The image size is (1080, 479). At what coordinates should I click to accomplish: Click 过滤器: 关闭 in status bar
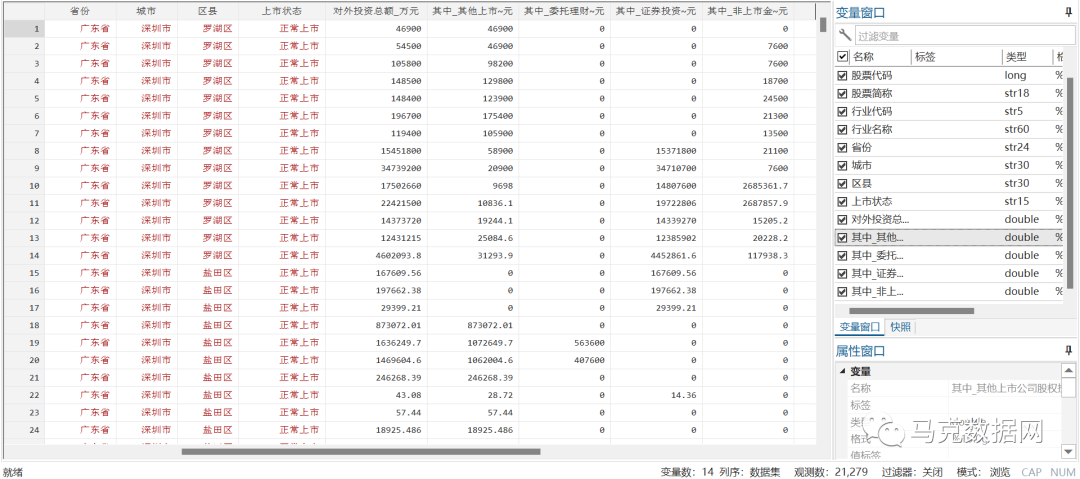point(912,472)
